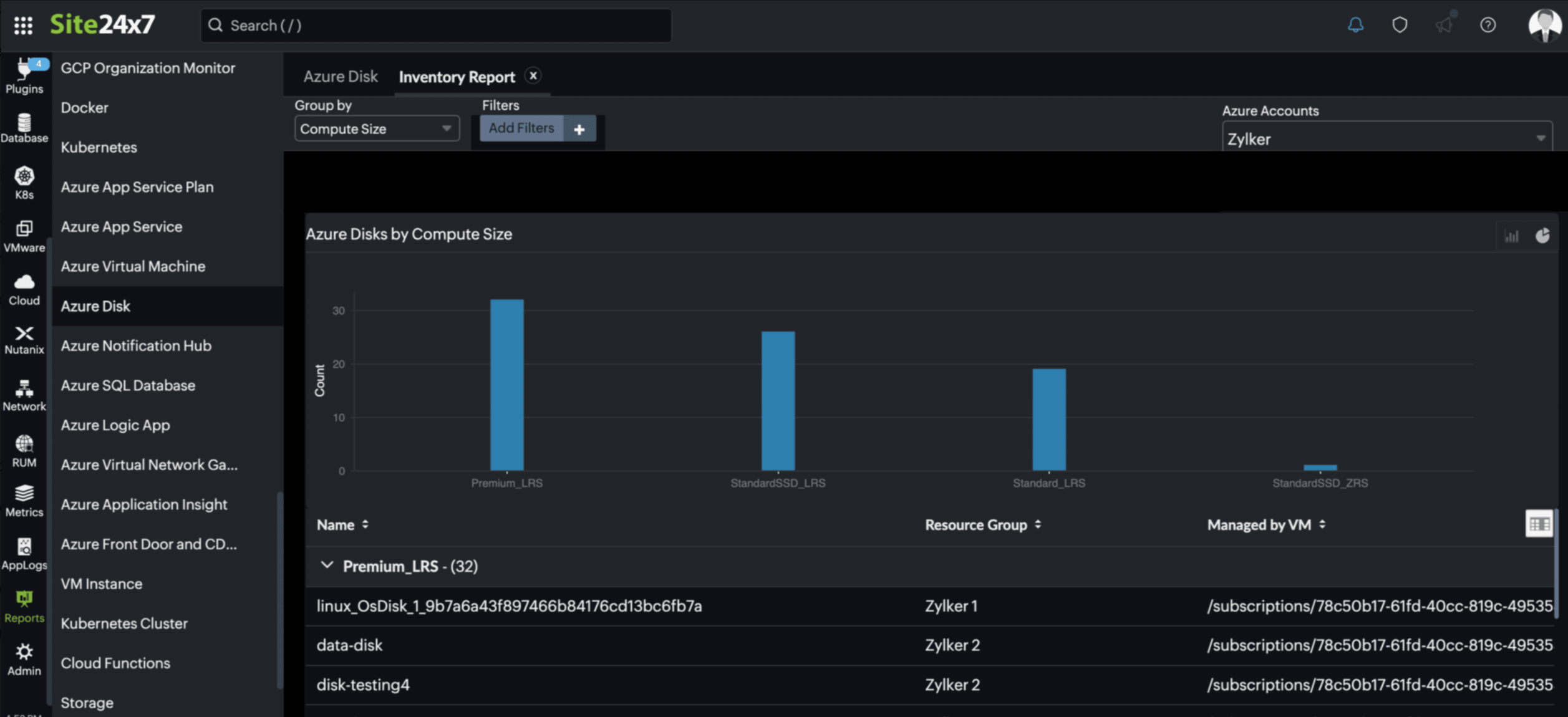Click the search input field
This screenshot has height=717, width=1568.
(x=437, y=25)
